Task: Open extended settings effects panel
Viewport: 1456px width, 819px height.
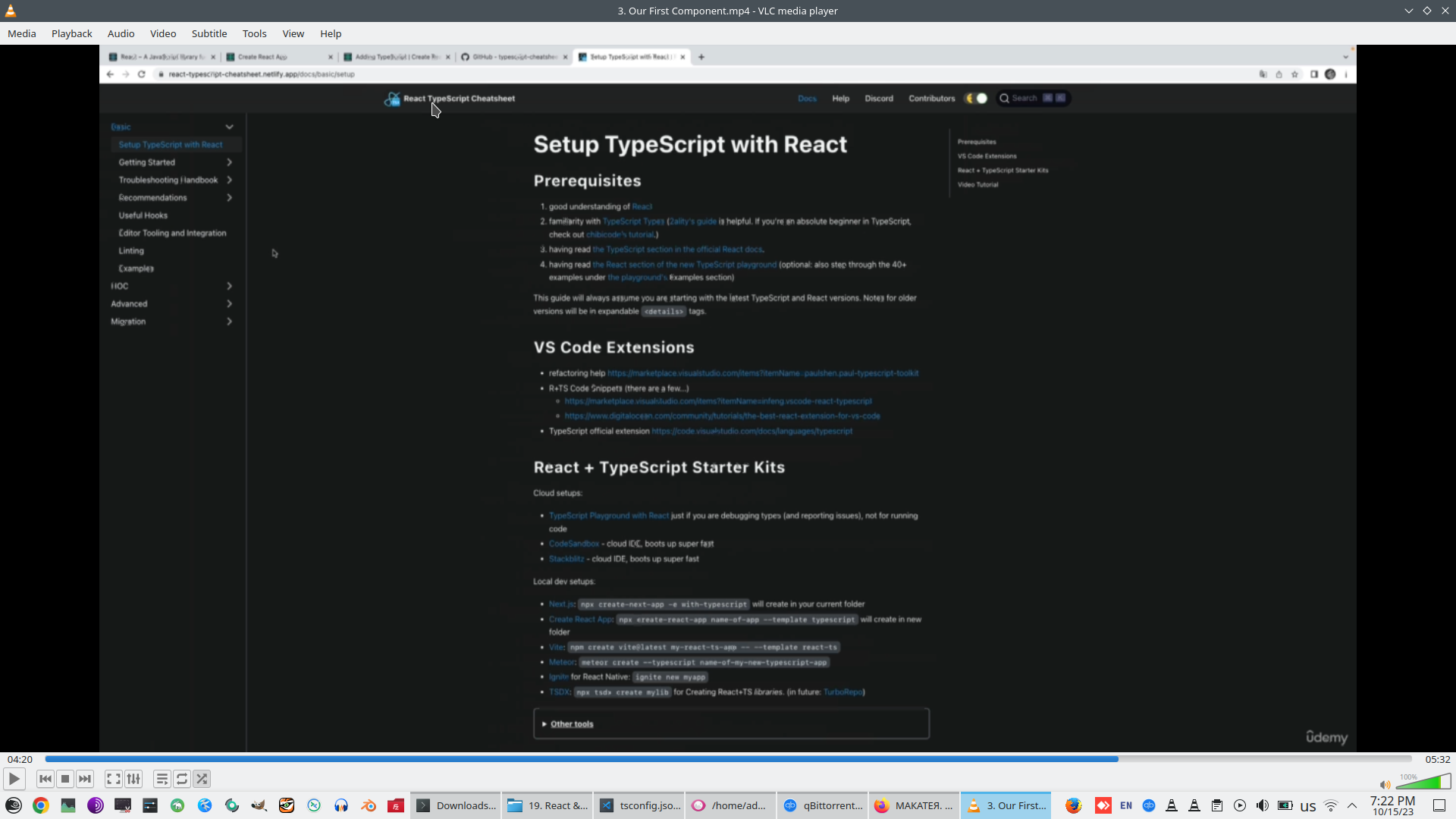Action: pos(133,779)
